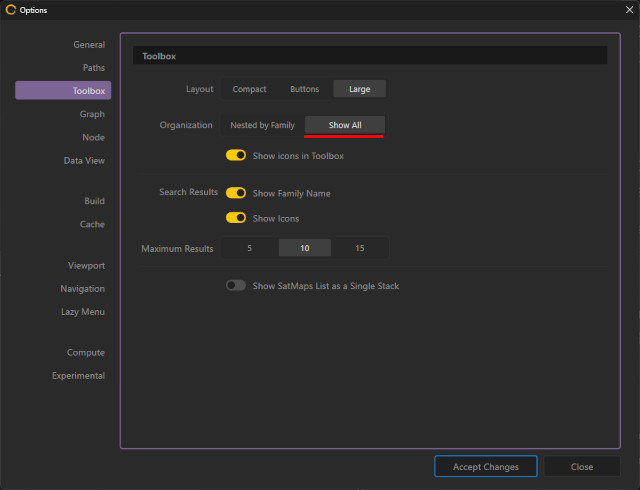Viewport: 640px width, 490px height.
Task: Click the app logo icon in title bar
Action: tap(11, 10)
